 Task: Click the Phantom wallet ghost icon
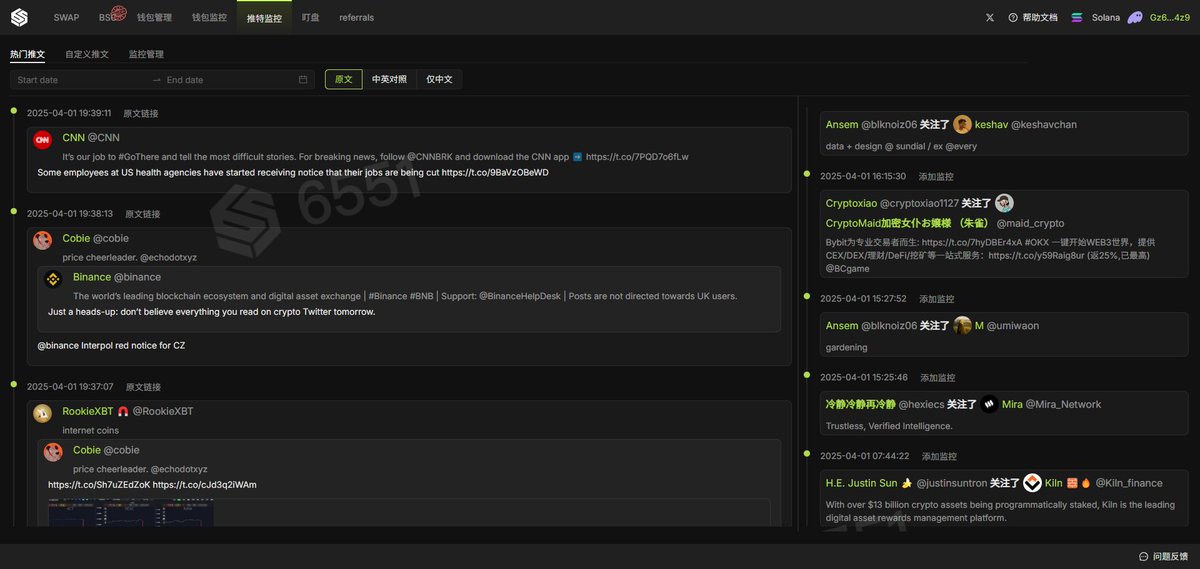pyautogui.click(x=1135, y=17)
